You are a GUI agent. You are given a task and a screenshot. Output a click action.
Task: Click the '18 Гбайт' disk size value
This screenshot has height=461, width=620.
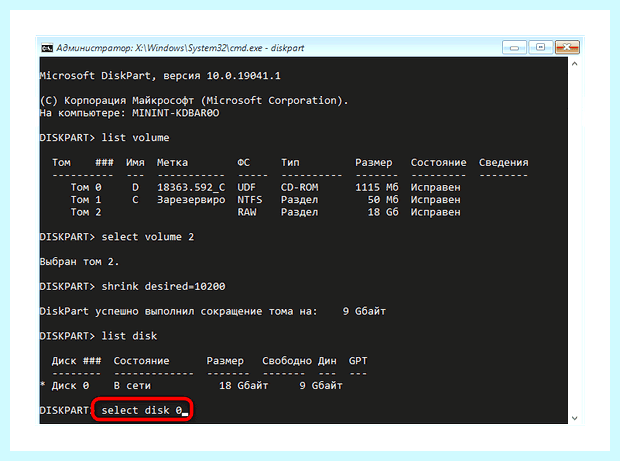[244, 385]
